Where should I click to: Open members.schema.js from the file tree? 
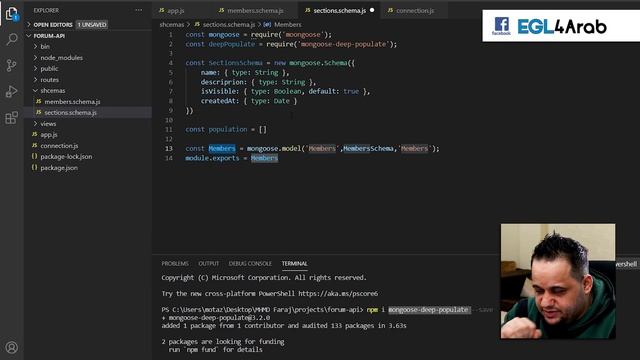72,102
